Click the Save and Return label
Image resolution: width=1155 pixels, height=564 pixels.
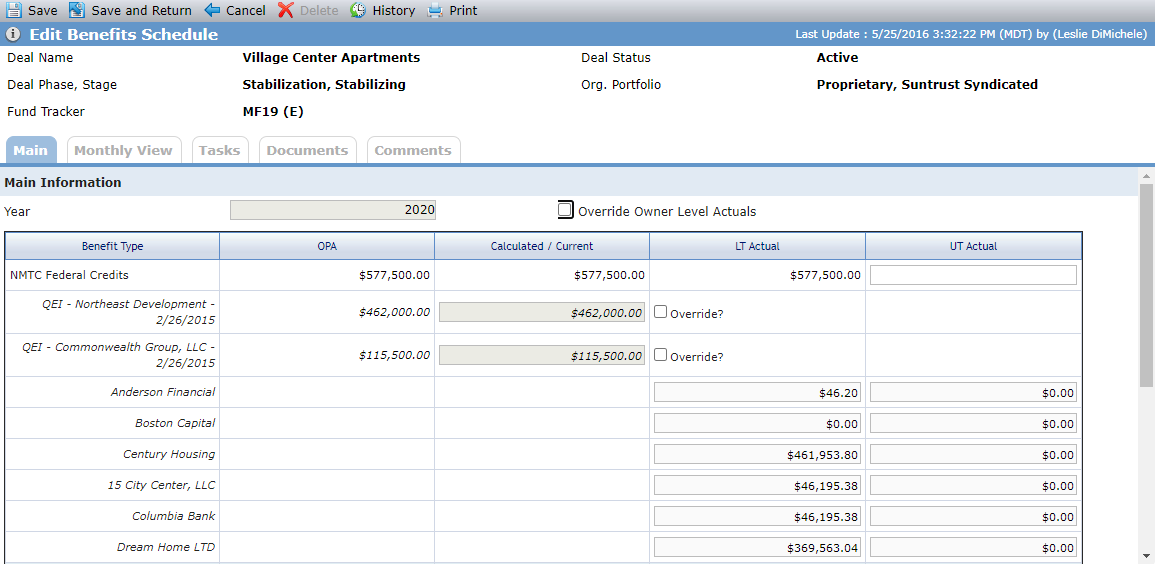click(141, 11)
